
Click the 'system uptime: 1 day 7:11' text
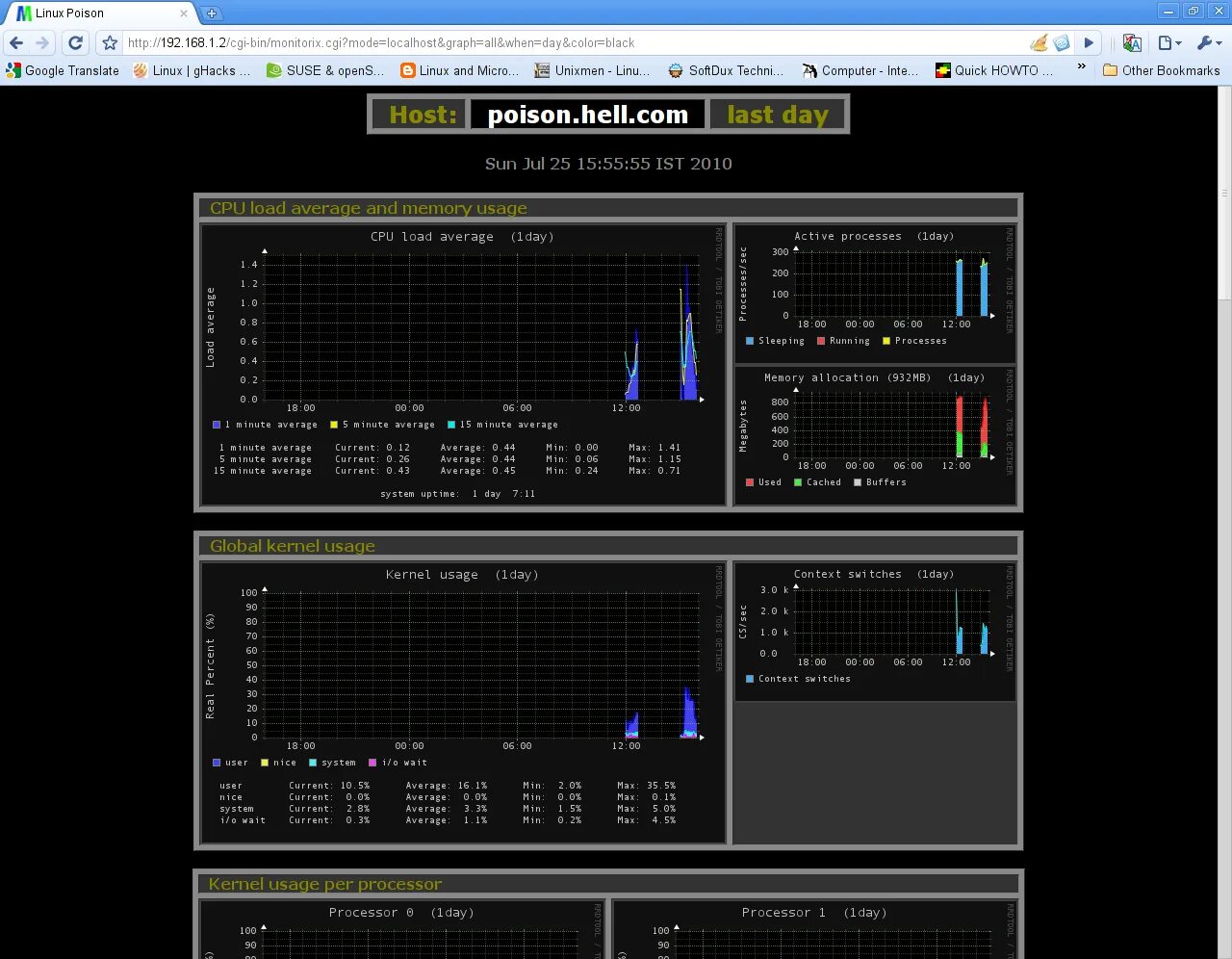(x=458, y=494)
